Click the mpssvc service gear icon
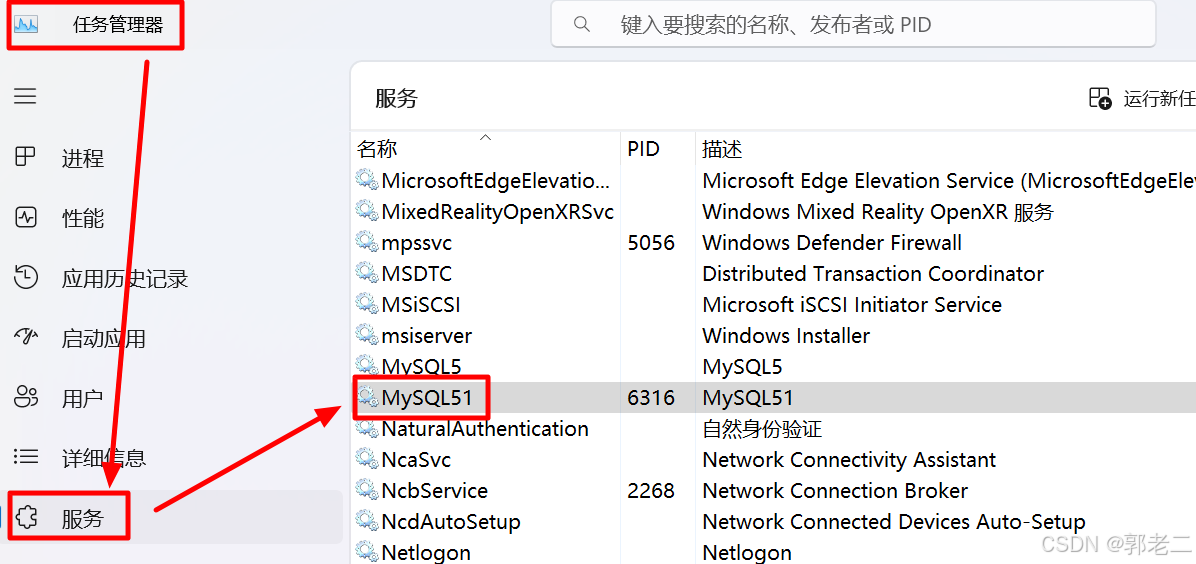The image size is (1196, 564). pyautogui.click(x=367, y=243)
